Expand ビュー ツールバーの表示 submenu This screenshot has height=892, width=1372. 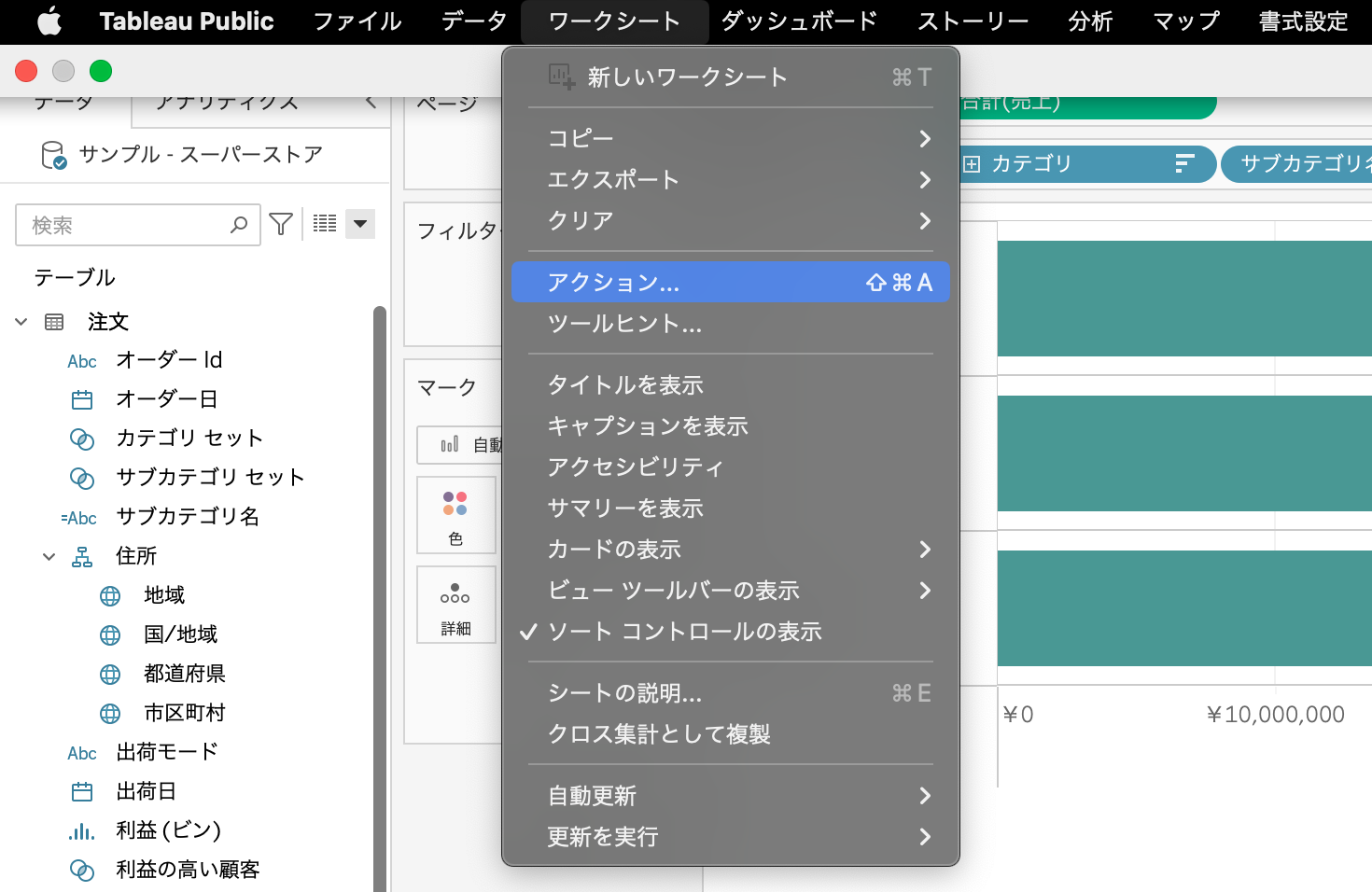tap(731, 590)
